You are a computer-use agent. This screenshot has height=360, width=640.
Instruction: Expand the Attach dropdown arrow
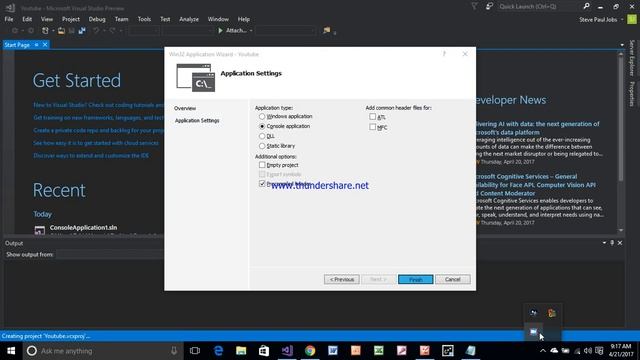pos(251,31)
